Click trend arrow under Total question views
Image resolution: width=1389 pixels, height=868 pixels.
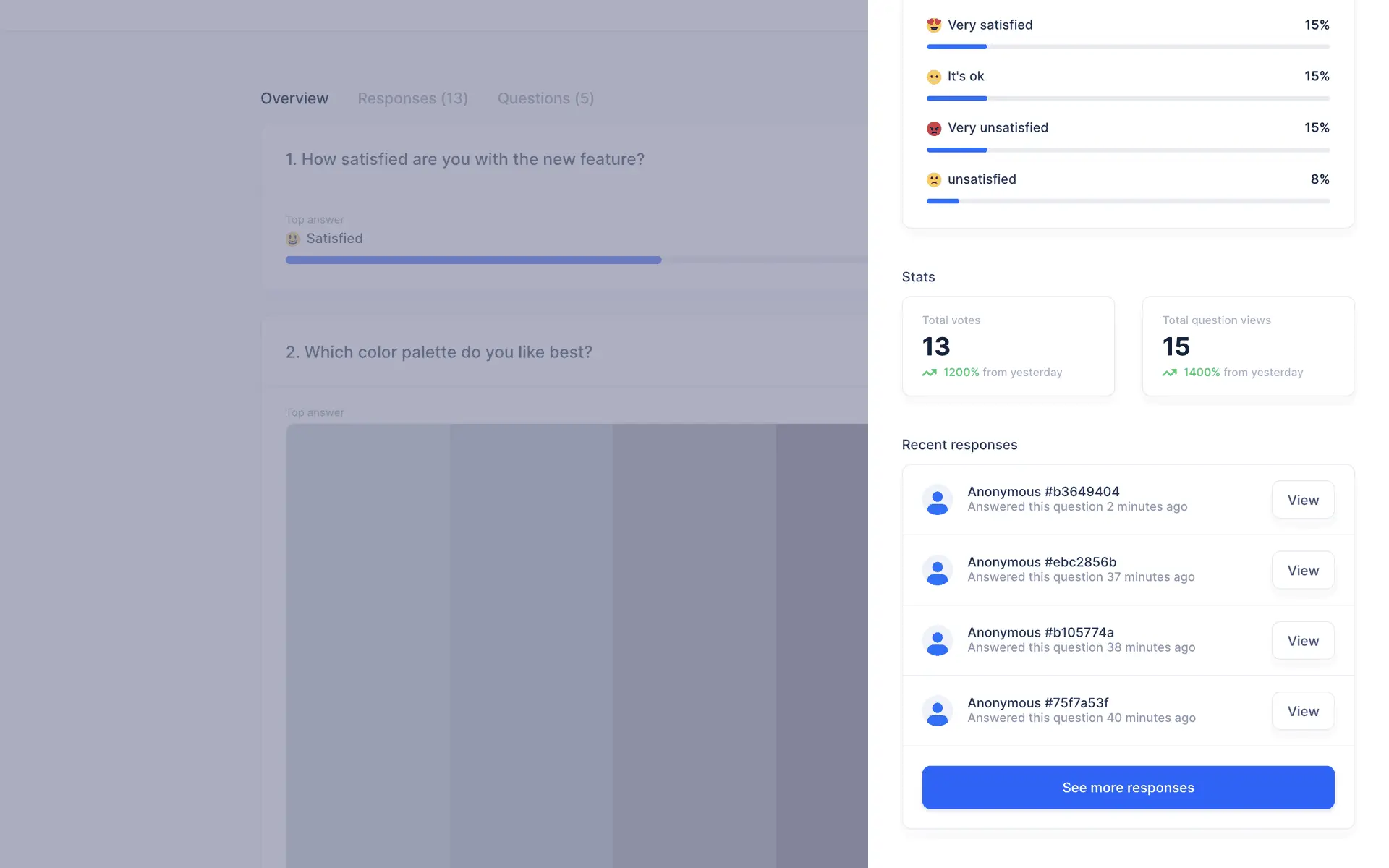1169,373
